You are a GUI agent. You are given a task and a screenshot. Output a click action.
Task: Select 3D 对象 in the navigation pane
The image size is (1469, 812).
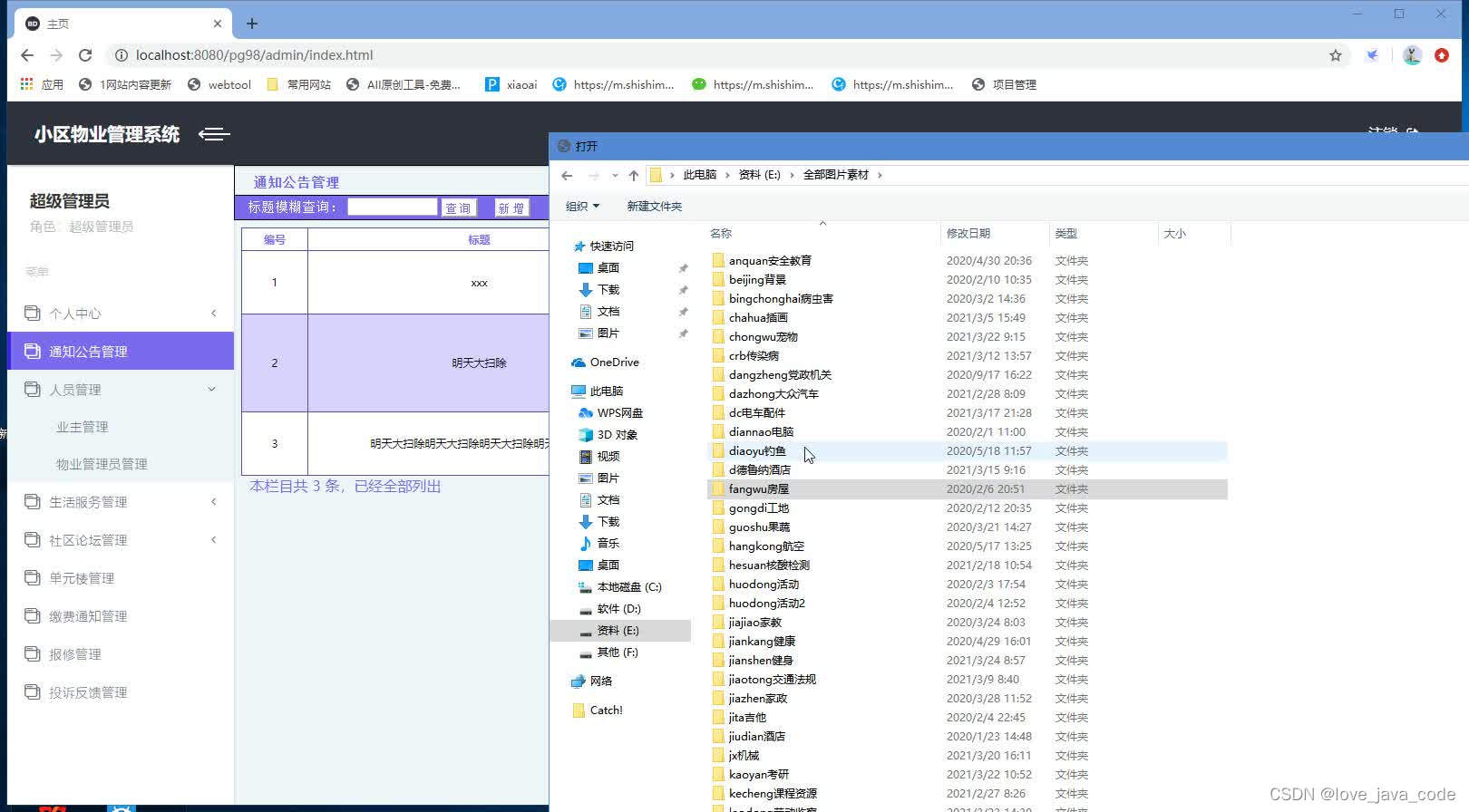pyautogui.click(x=608, y=435)
